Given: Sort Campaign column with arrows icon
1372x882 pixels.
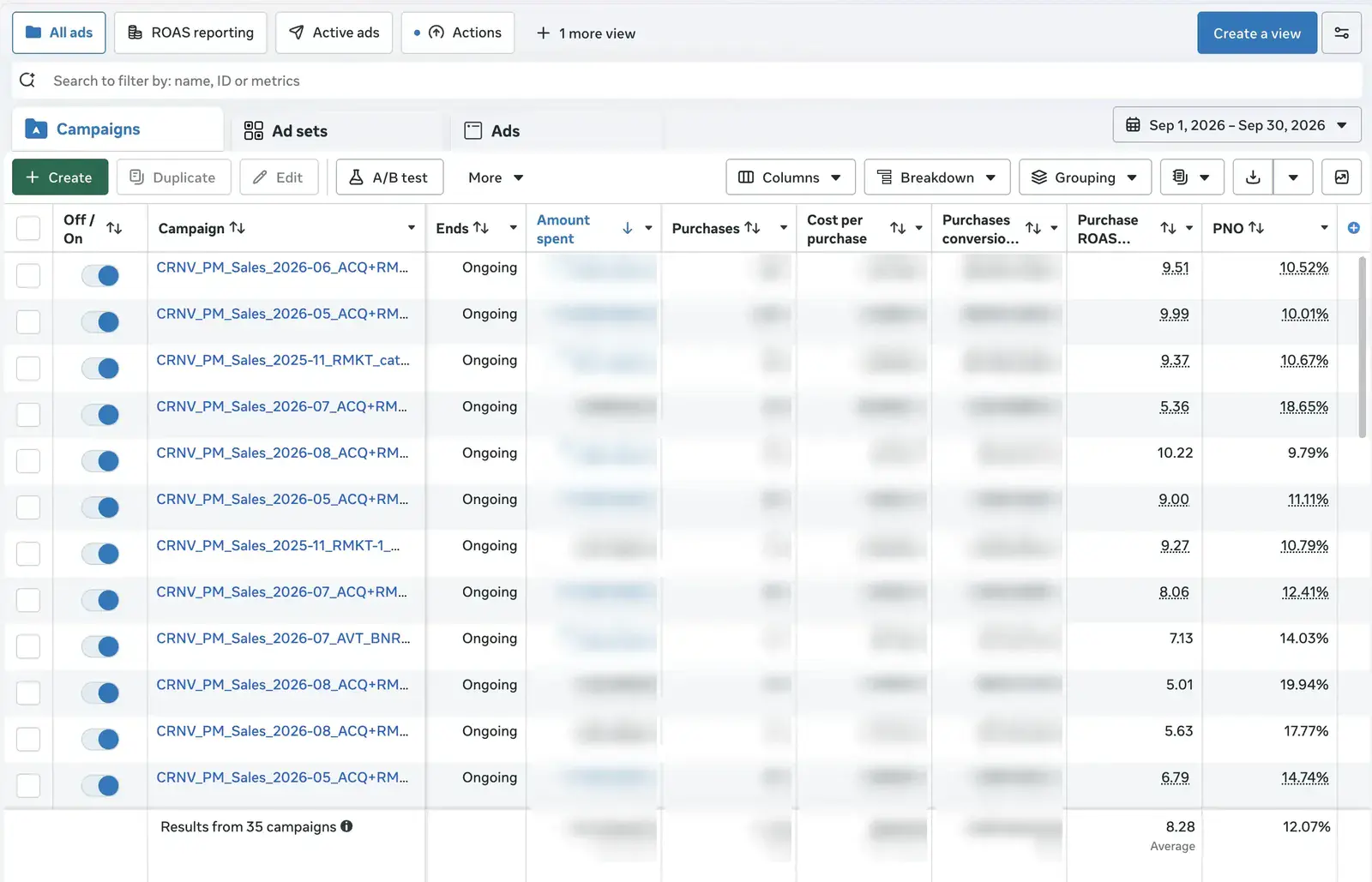Looking at the screenshot, I should click(238, 228).
